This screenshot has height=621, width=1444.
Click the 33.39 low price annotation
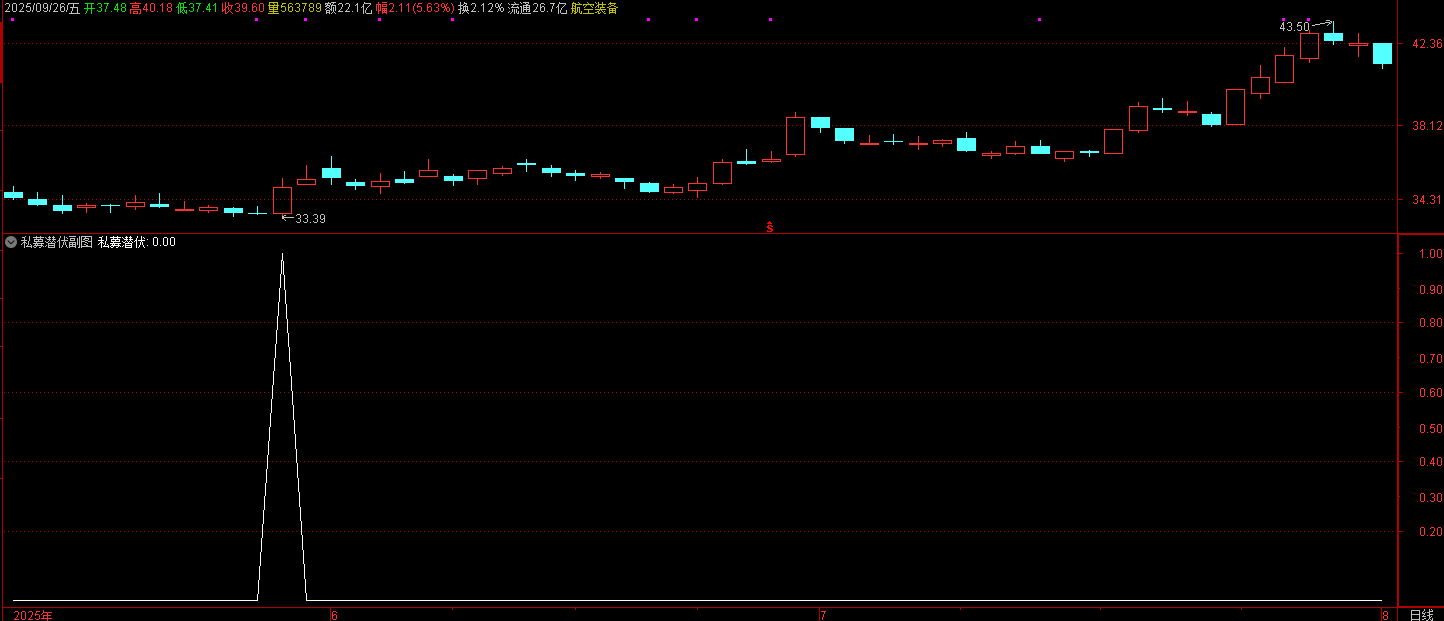click(x=310, y=218)
